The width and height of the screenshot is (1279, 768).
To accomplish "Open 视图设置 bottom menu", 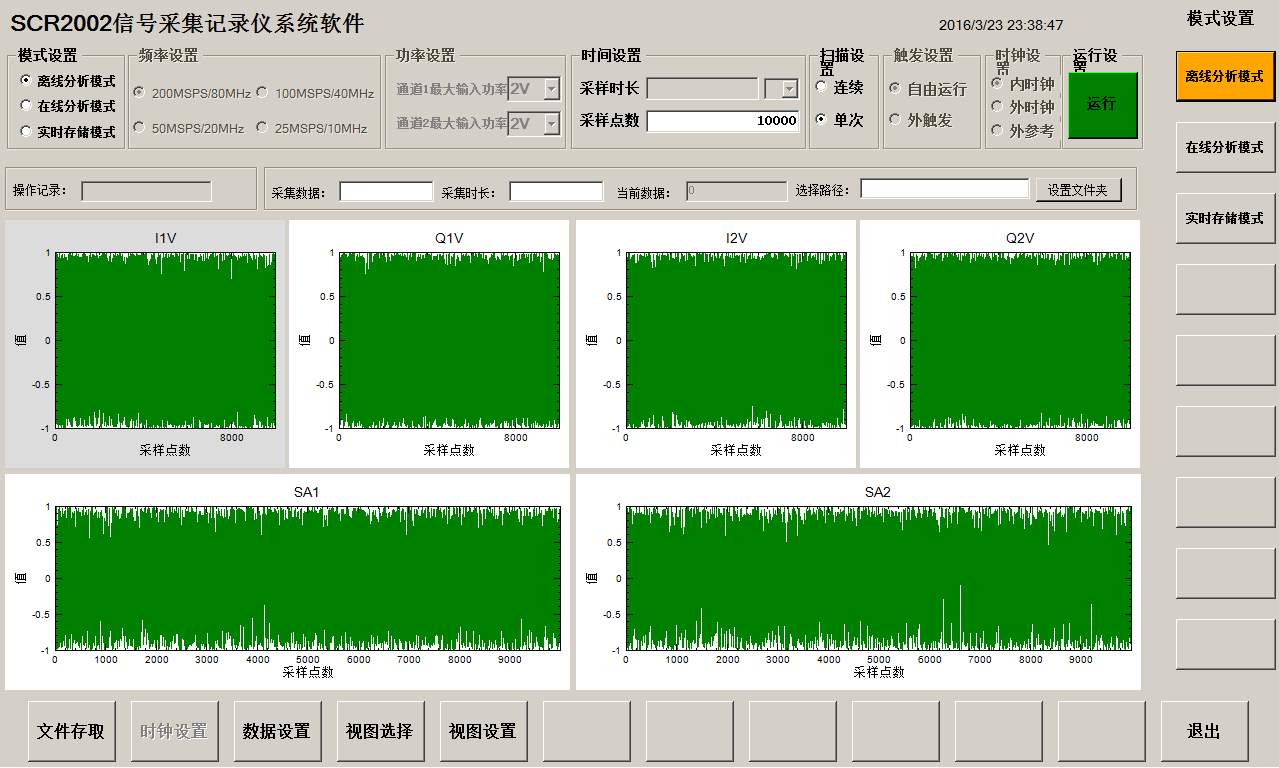I will 483,731.
